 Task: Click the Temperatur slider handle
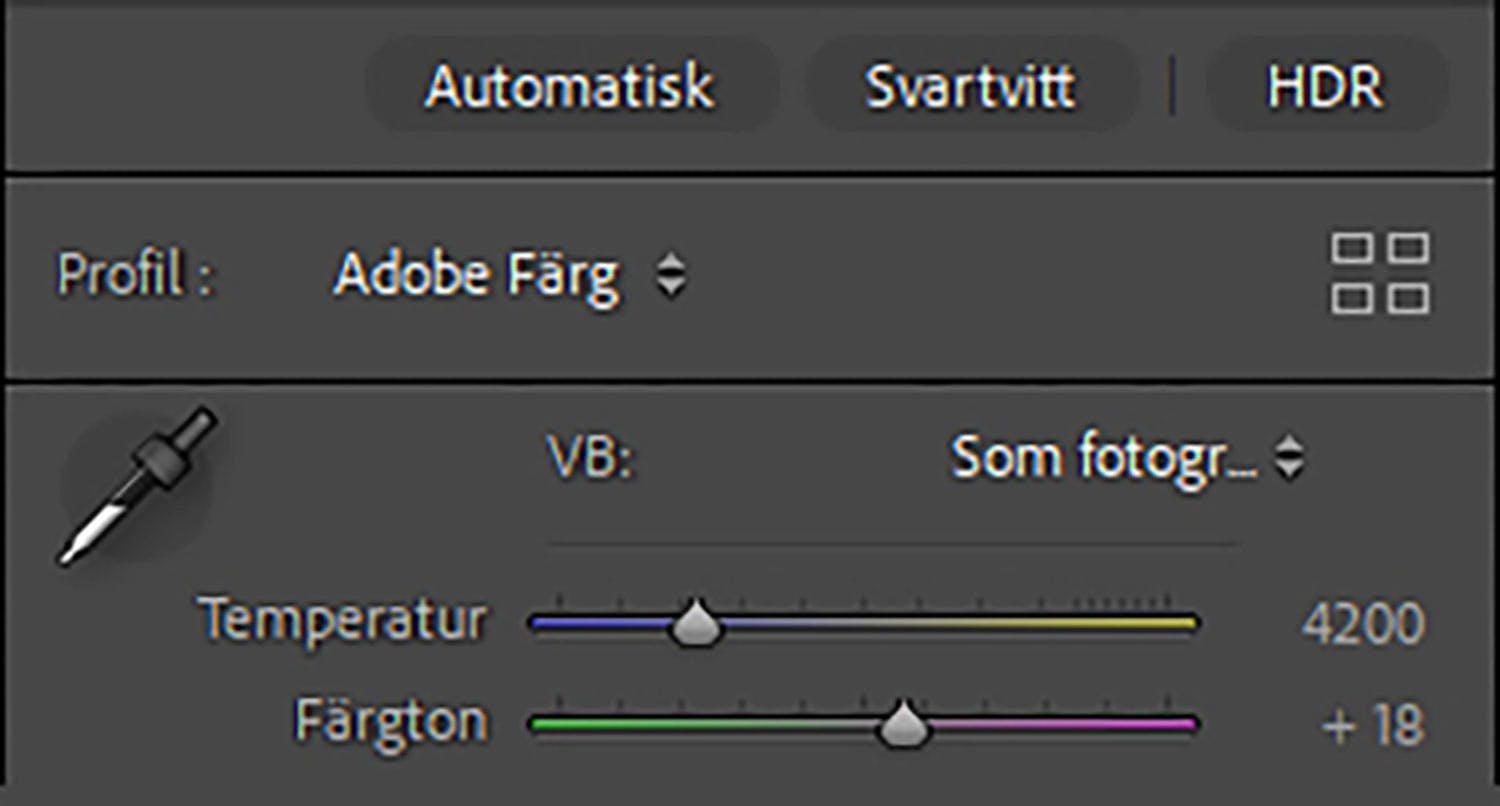tap(696, 625)
